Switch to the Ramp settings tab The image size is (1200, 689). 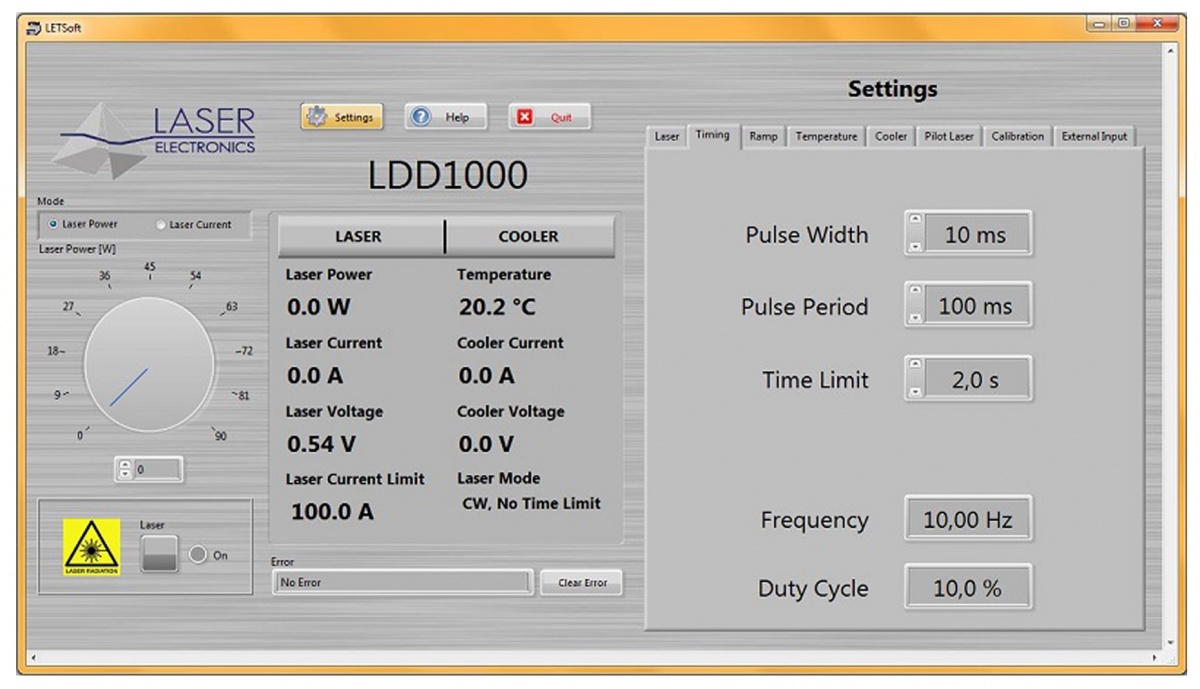pos(763,137)
